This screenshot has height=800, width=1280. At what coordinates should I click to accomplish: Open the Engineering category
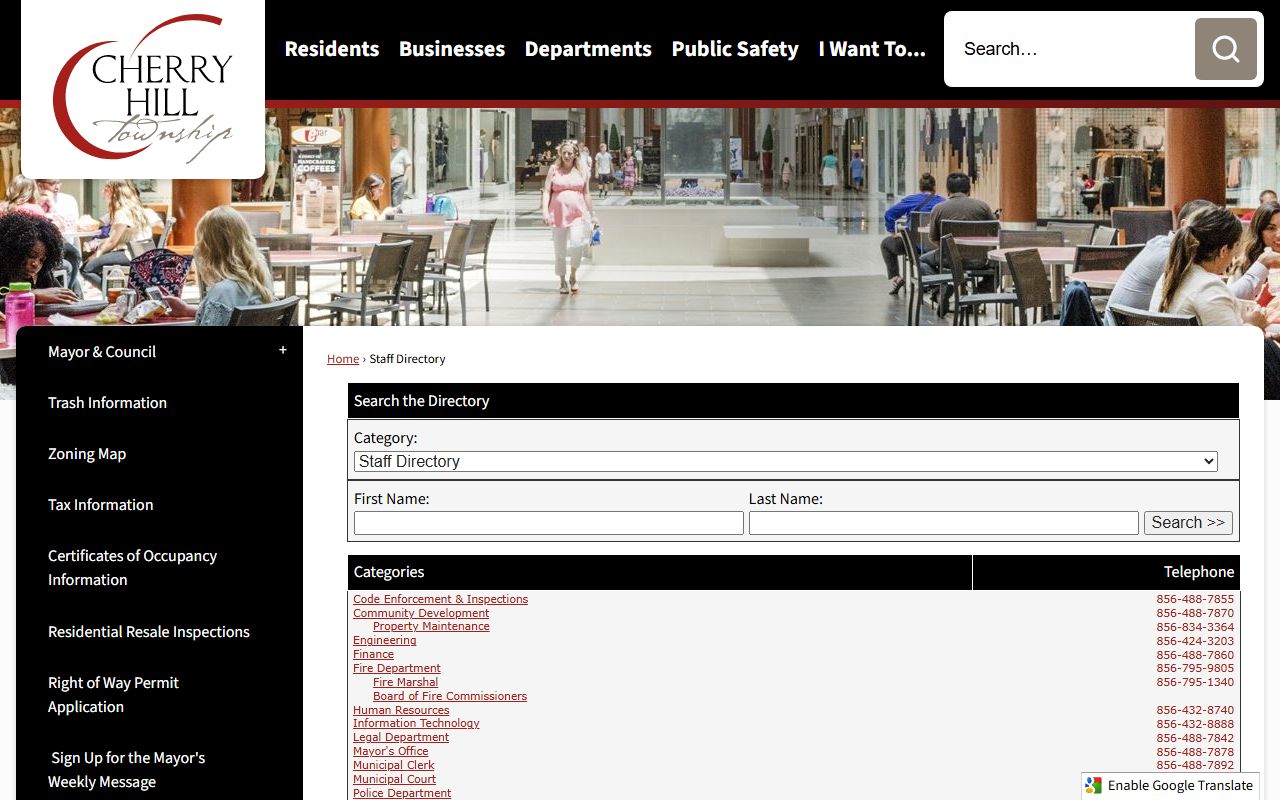click(384, 640)
